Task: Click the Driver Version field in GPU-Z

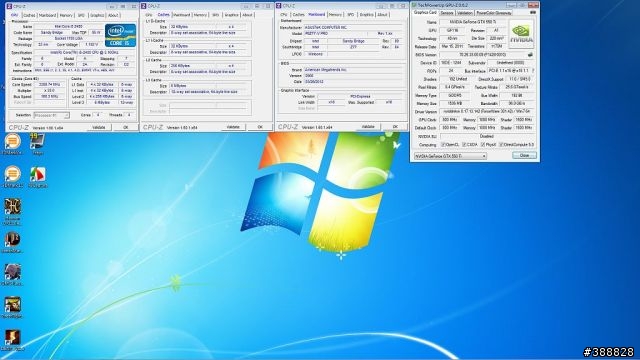Action: click(x=487, y=112)
